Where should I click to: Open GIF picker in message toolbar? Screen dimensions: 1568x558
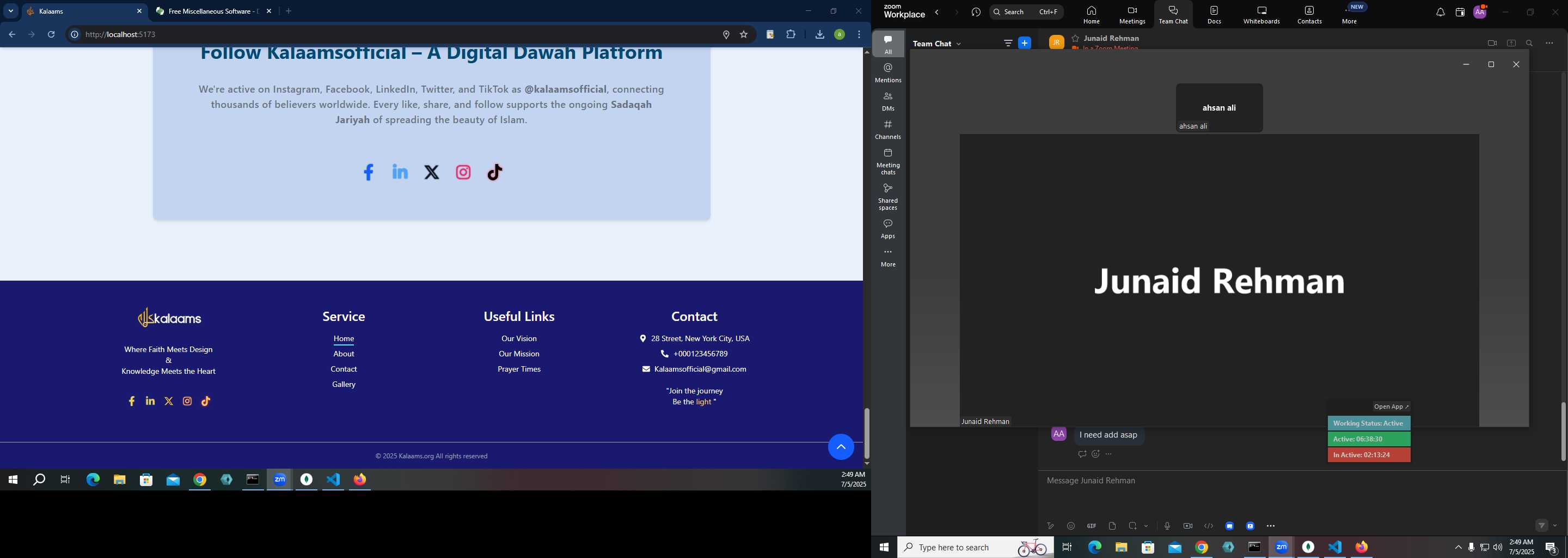1092,526
